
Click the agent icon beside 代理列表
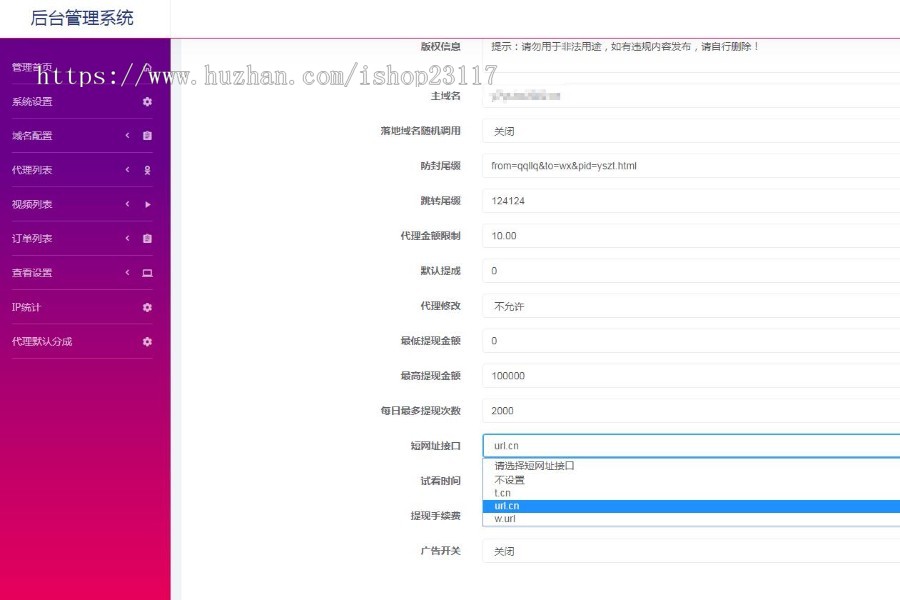point(146,170)
